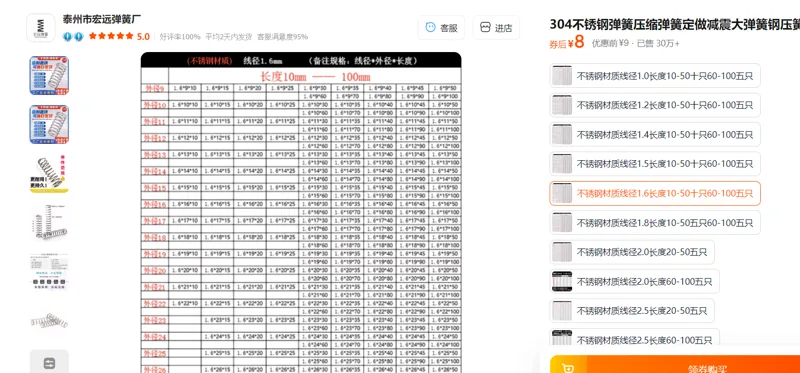The image size is (800, 373).
Task: Select option 线径1.8长度10-50五只60-100五只
Action: pos(655,223)
